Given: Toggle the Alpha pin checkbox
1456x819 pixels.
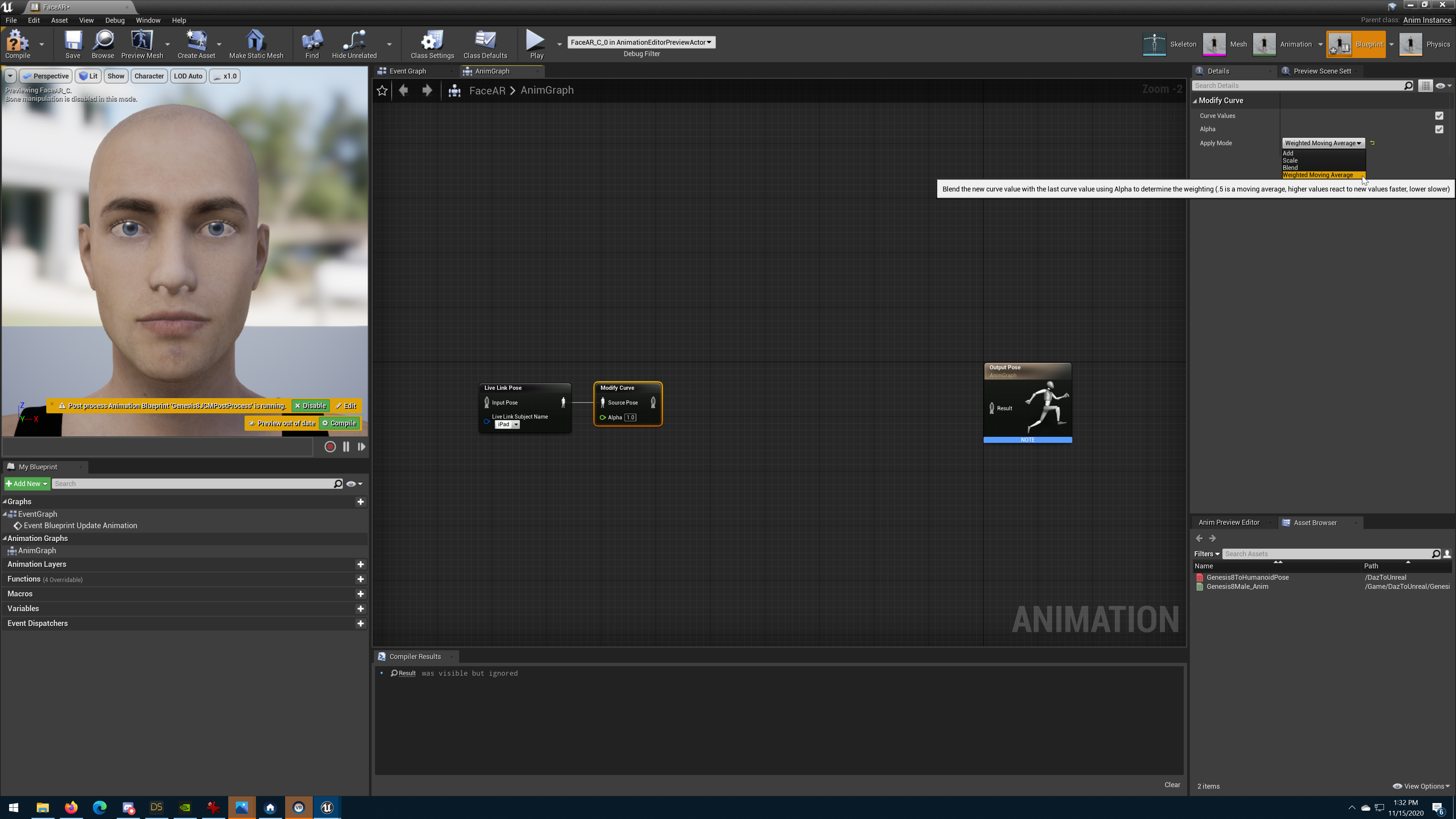Looking at the screenshot, I should pos(1439,129).
